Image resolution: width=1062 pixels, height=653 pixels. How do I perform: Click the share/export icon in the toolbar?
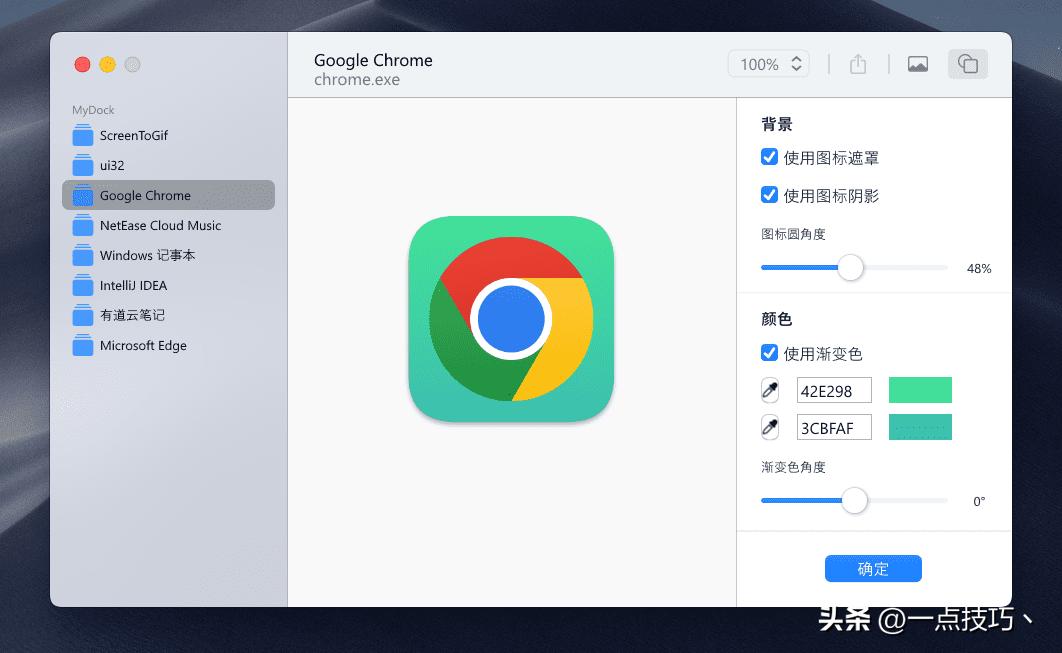coord(857,63)
